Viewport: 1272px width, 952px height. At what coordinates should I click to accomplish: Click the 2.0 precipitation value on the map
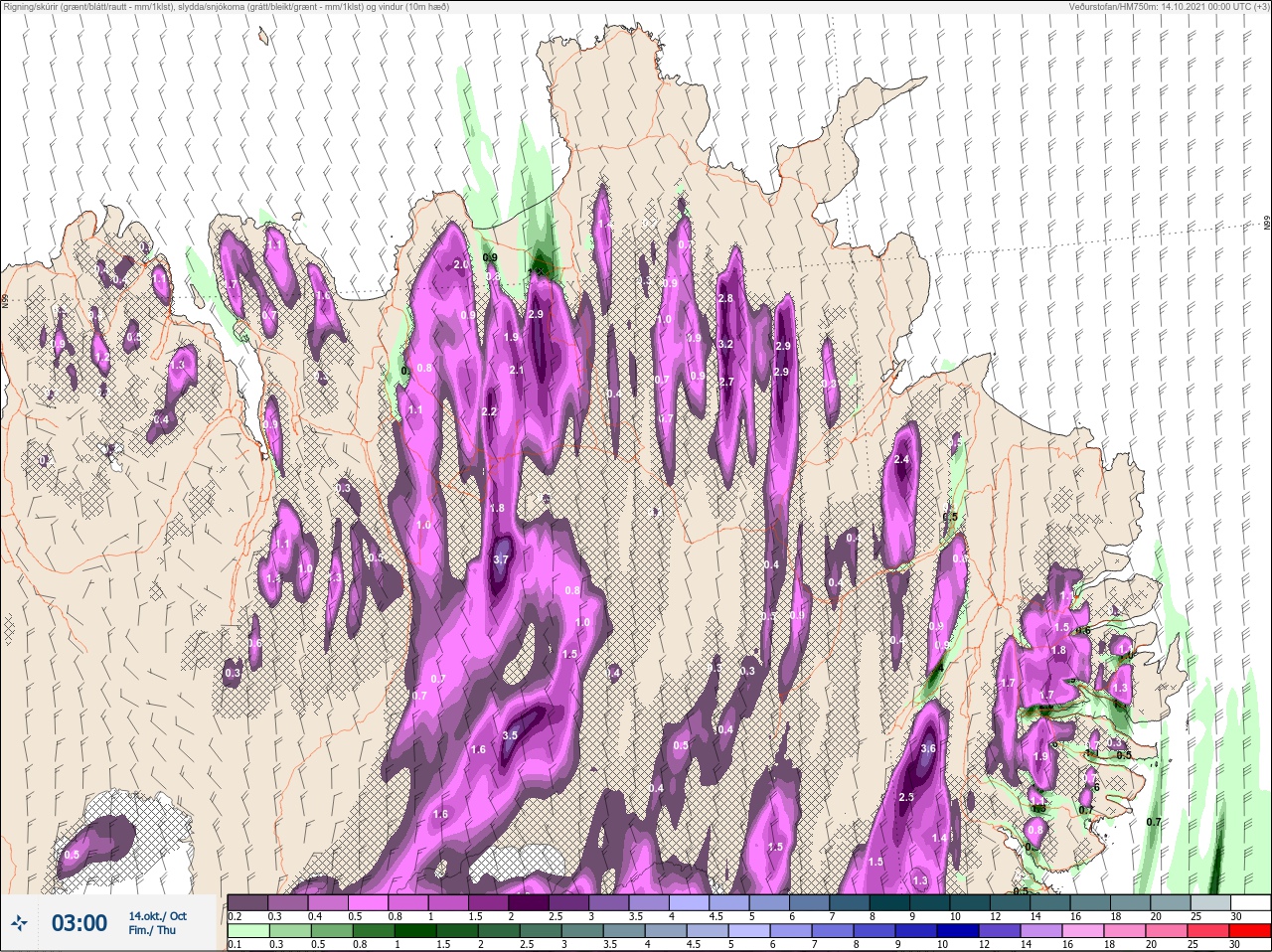pyautogui.click(x=461, y=265)
